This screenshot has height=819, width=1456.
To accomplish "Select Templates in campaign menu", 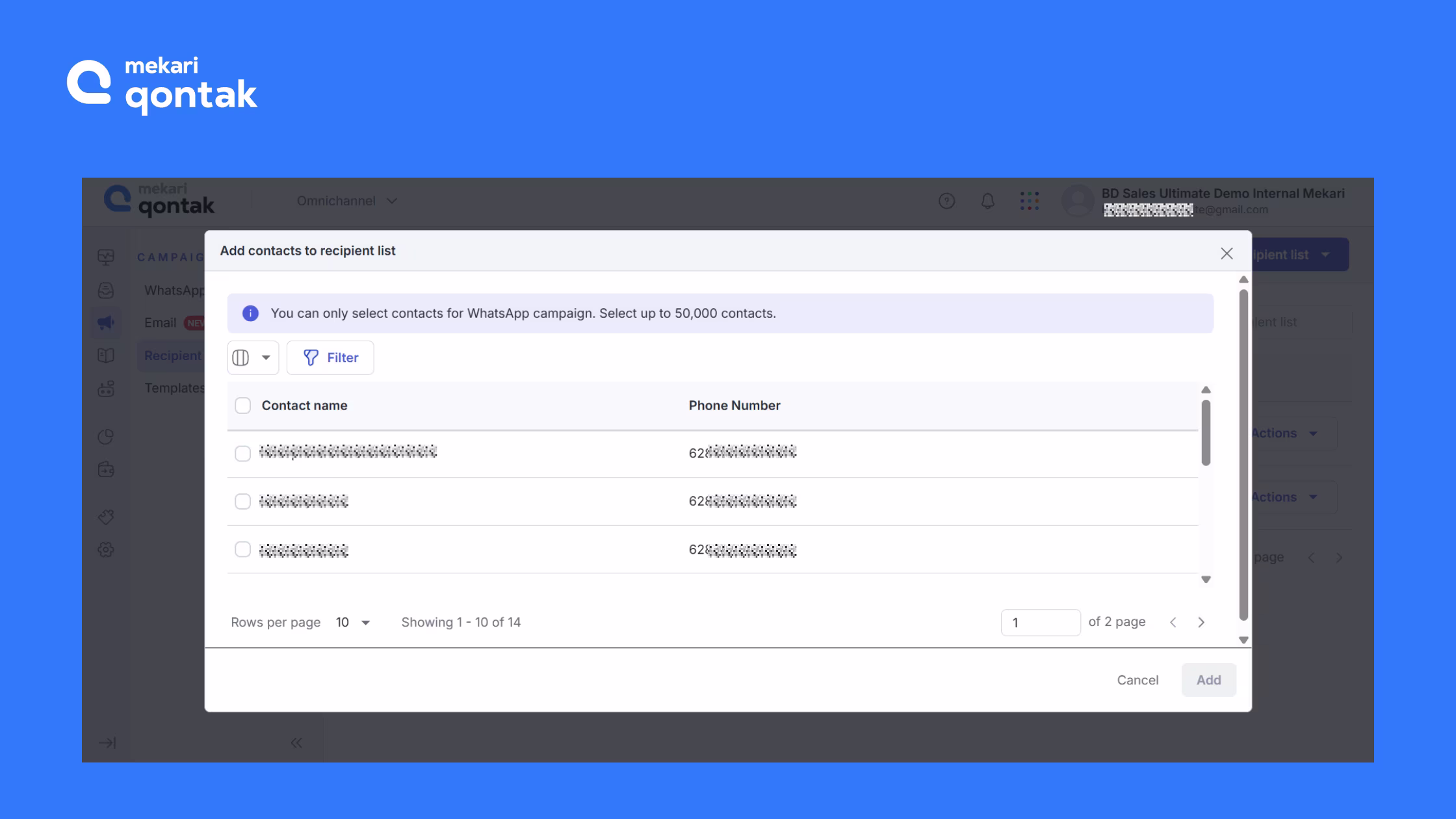I will 174,388.
